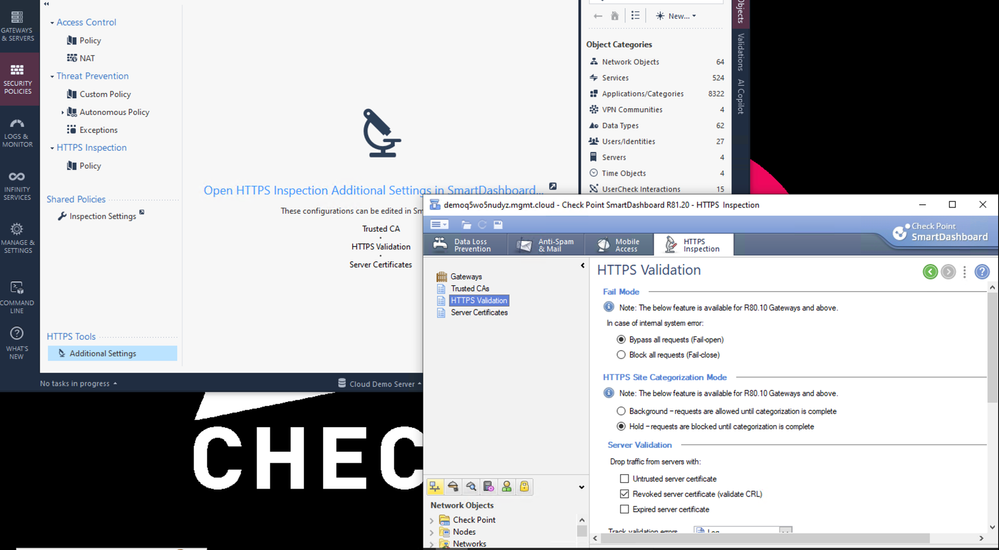The height and width of the screenshot is (550, 999).
Task: Enable Untrusted server certificate checkbox
Action: 624,479
